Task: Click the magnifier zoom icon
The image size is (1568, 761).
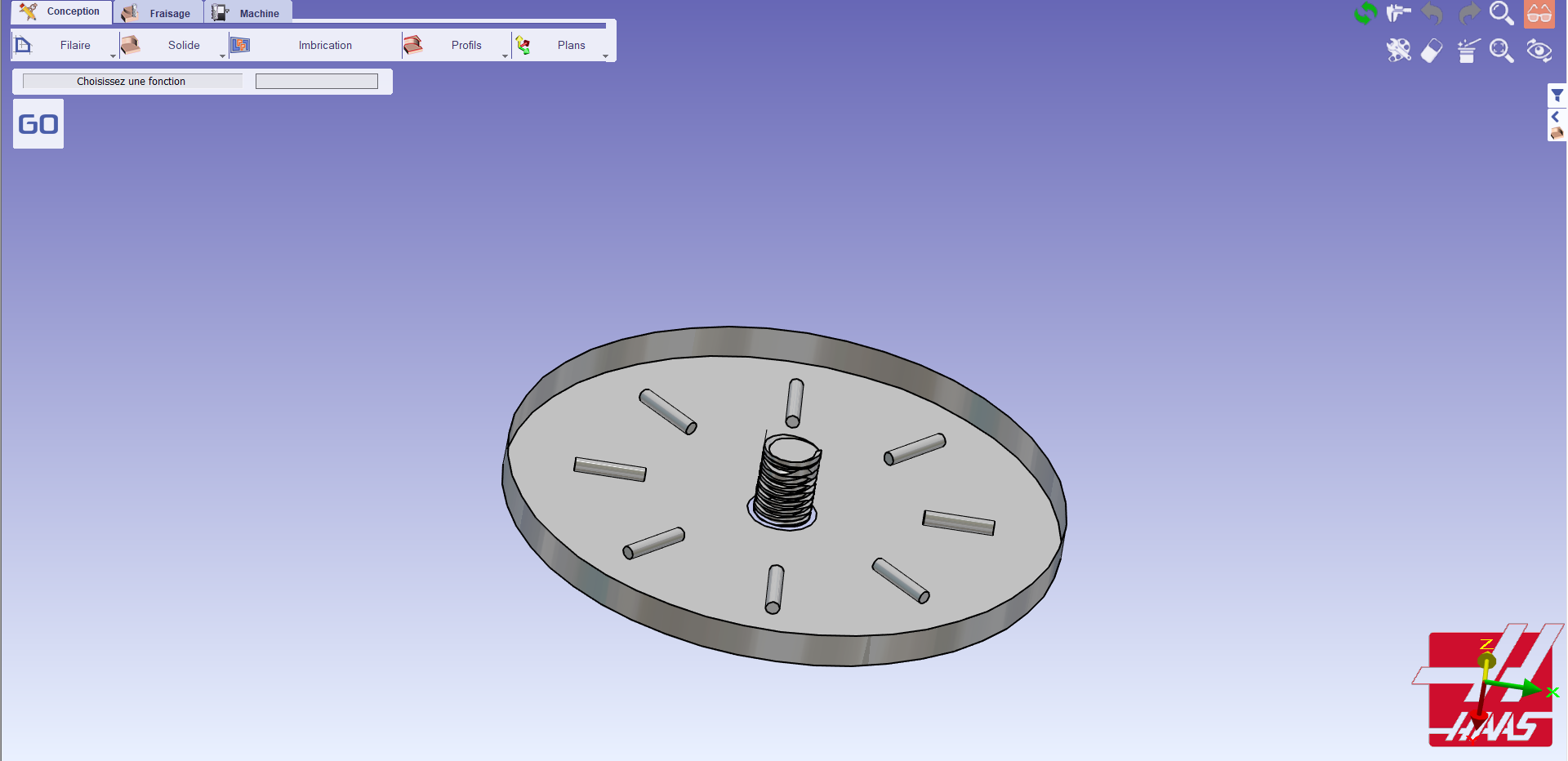Action: [1502, 13]
